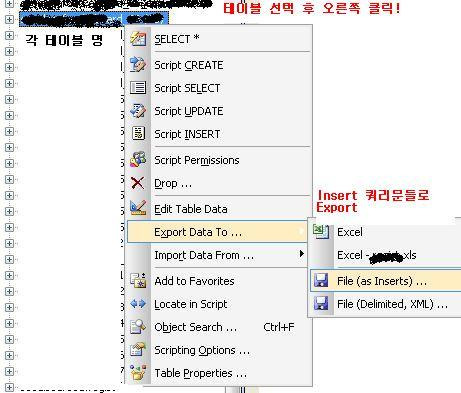
Task: Select the Script SELECT list icon
Action: (x=138, y=88)
